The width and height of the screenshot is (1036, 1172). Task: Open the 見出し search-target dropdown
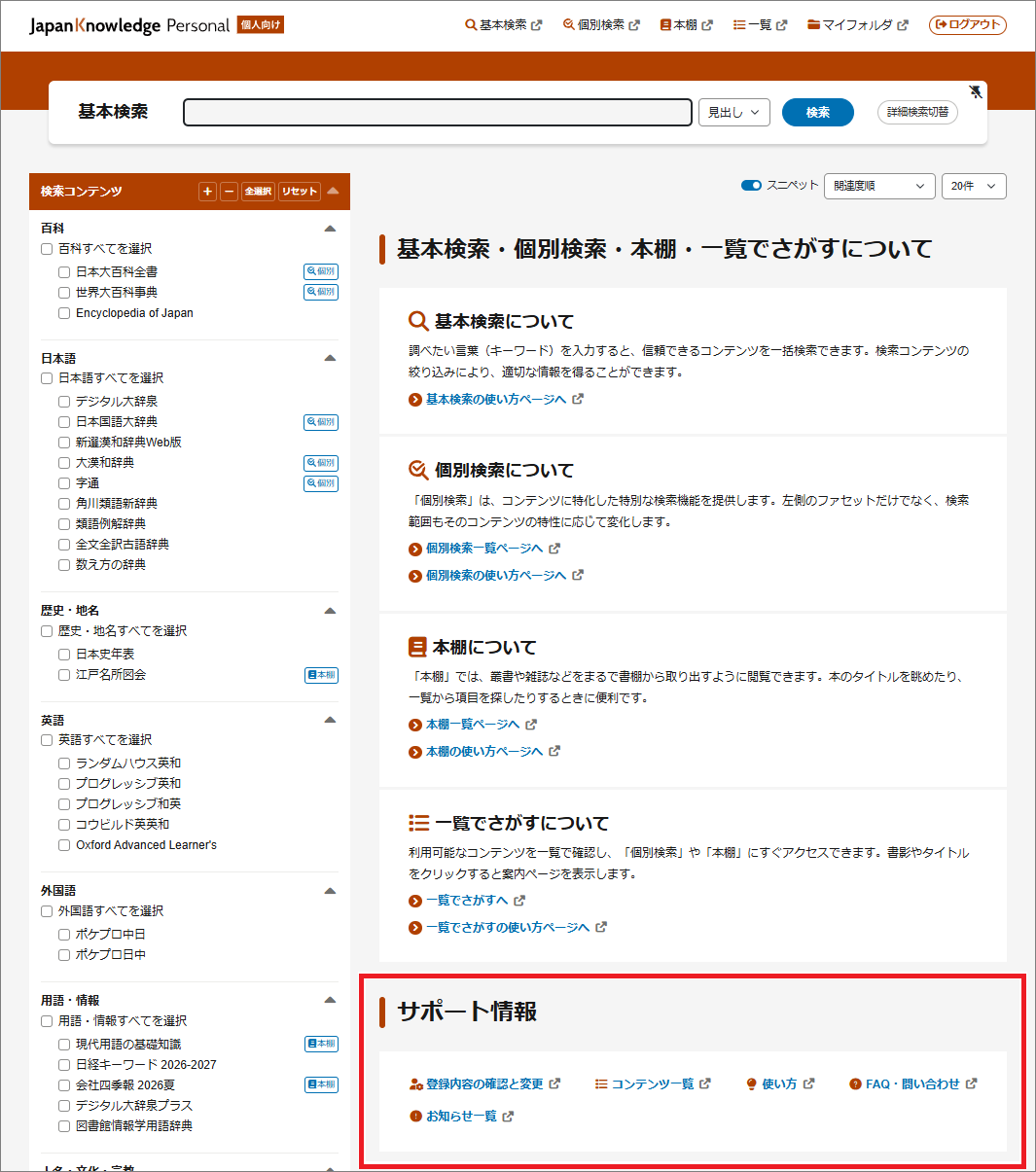734,112
